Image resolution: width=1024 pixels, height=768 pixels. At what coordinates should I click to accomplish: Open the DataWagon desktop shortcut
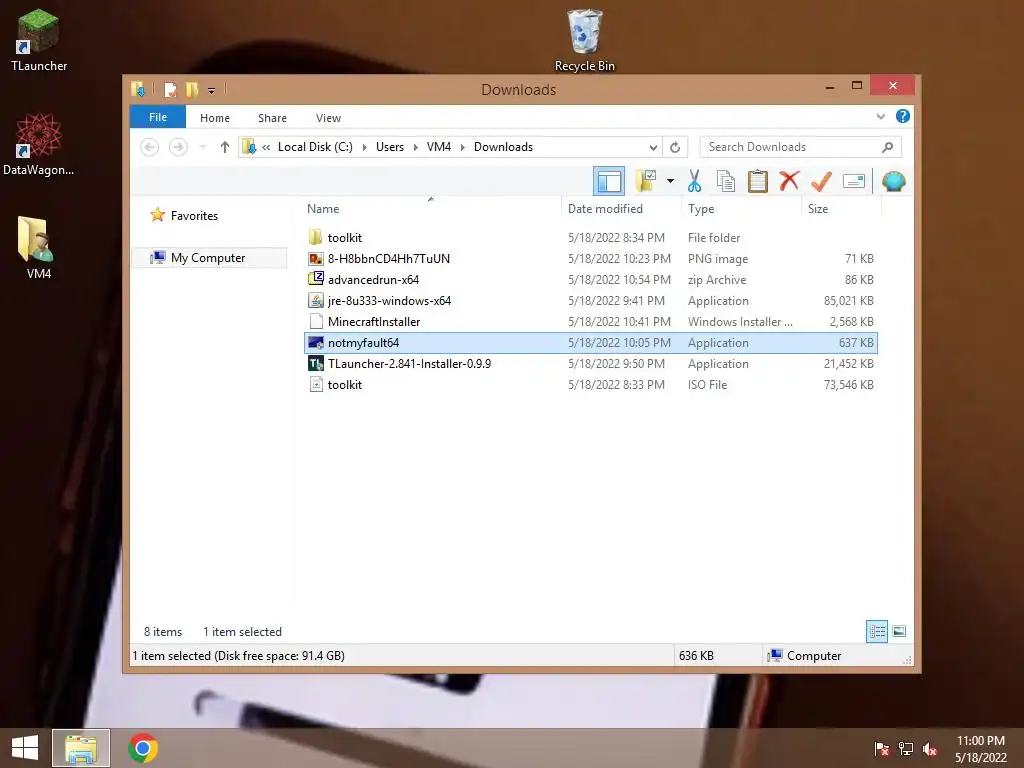[39, 144]
